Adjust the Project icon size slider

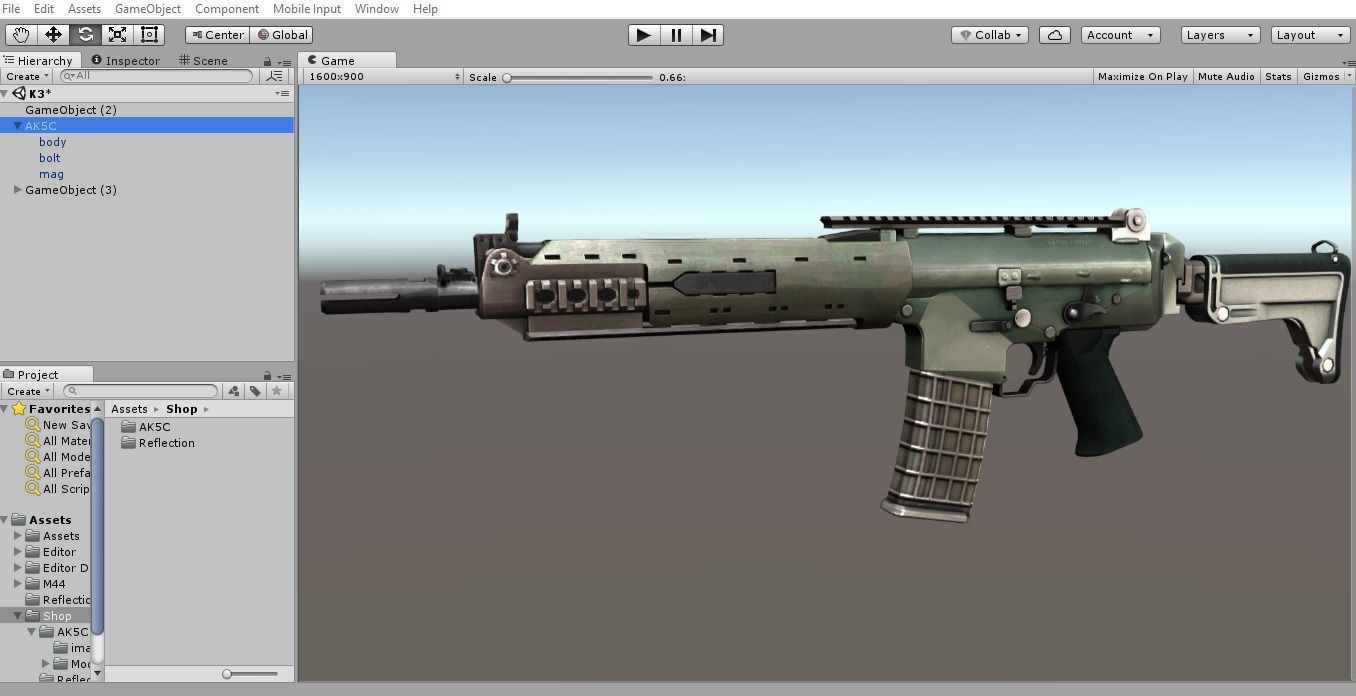(x=250, y=674)
